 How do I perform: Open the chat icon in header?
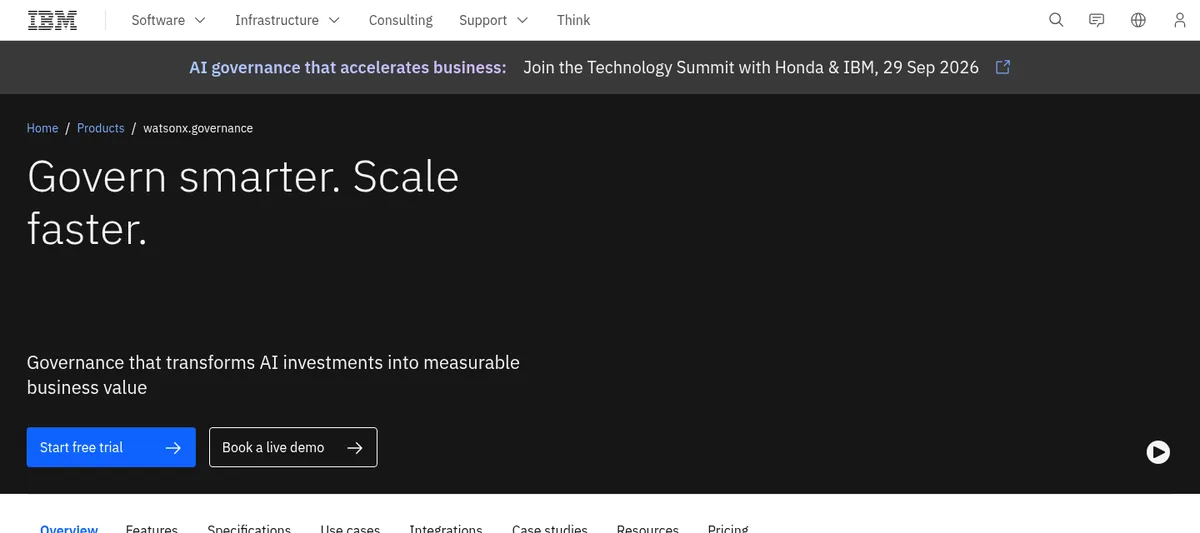tap(1097, 20)
